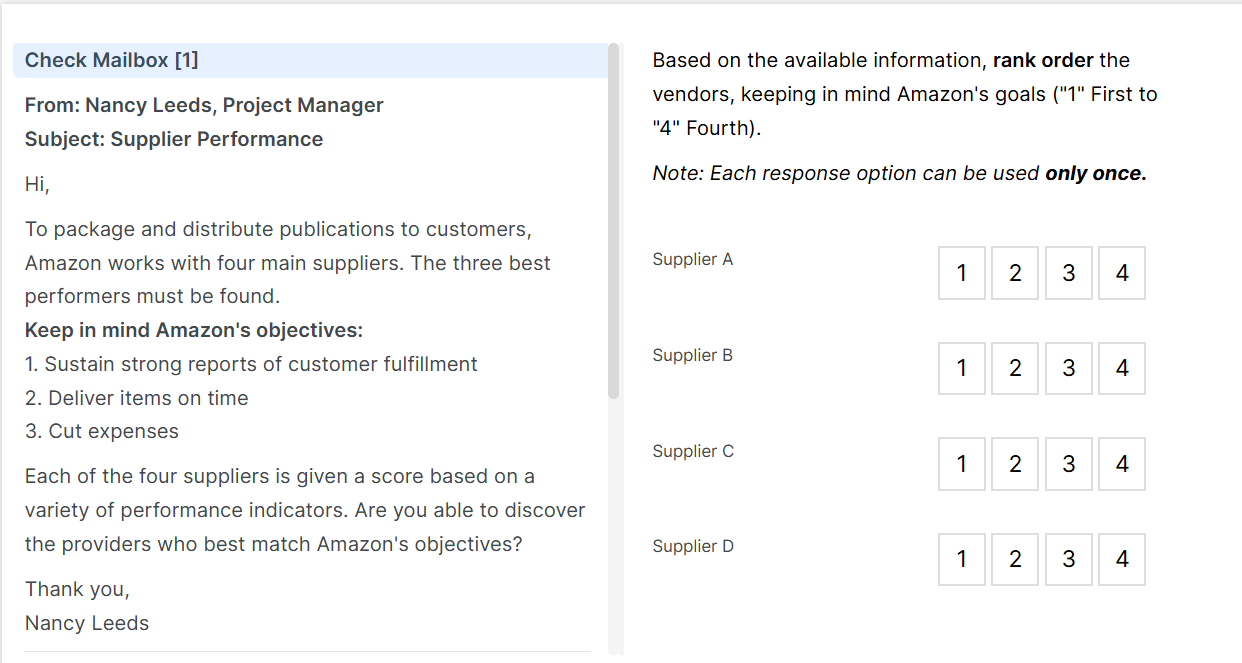Mark Supplier D as rank 2
This screenshot has width=1242, height=663.
point(1015,559)
